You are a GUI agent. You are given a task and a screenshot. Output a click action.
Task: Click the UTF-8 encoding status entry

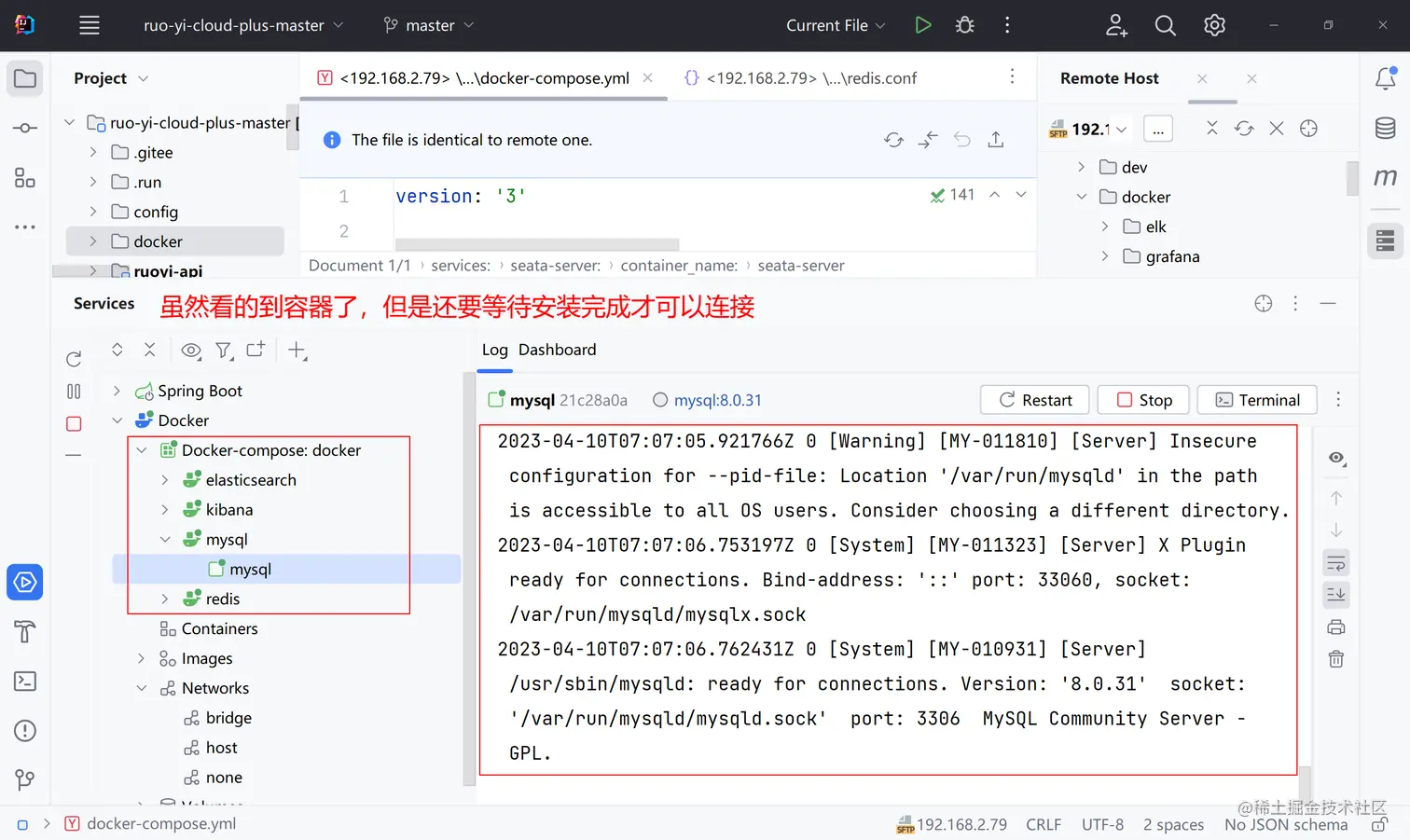coord(1102,824)
